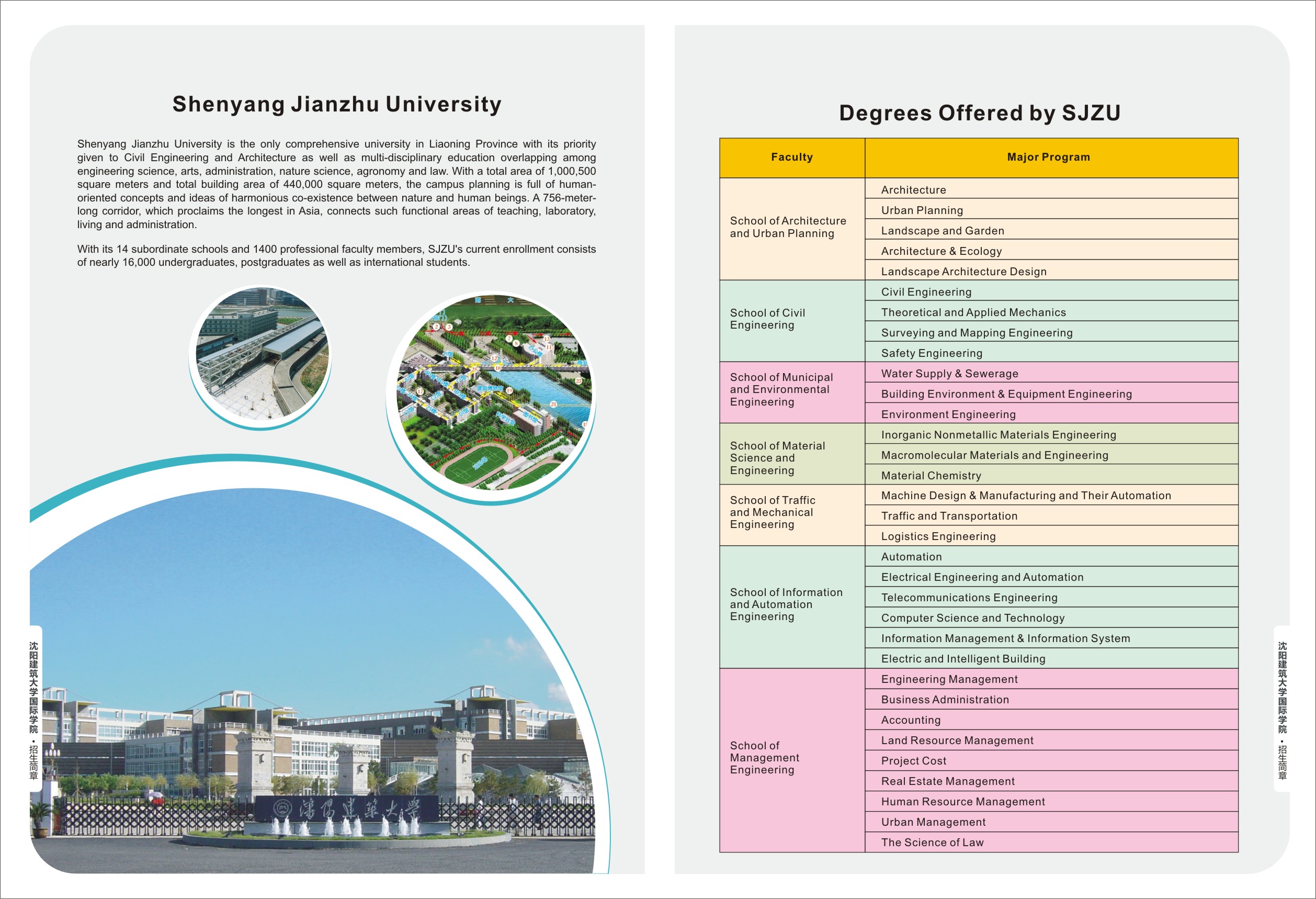Select Information Management & Information System row
The image size is (1316, 899).
[1051, 637]
